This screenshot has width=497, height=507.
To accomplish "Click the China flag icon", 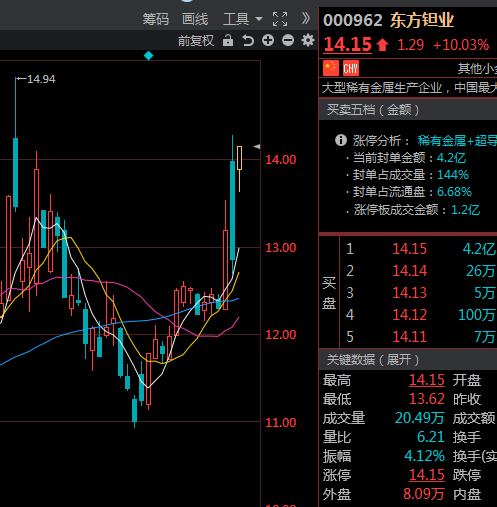I will [331, 68].
